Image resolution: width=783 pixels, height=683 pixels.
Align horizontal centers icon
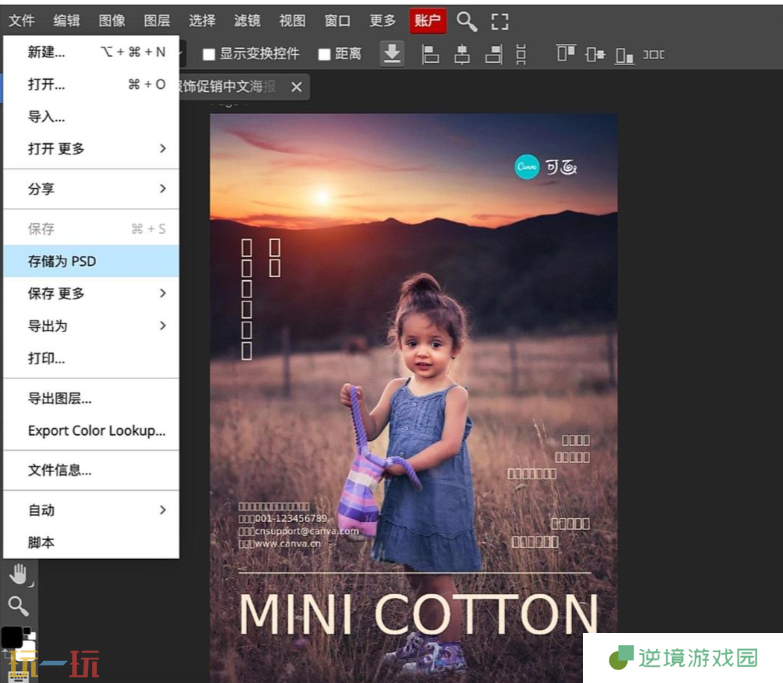462,54
